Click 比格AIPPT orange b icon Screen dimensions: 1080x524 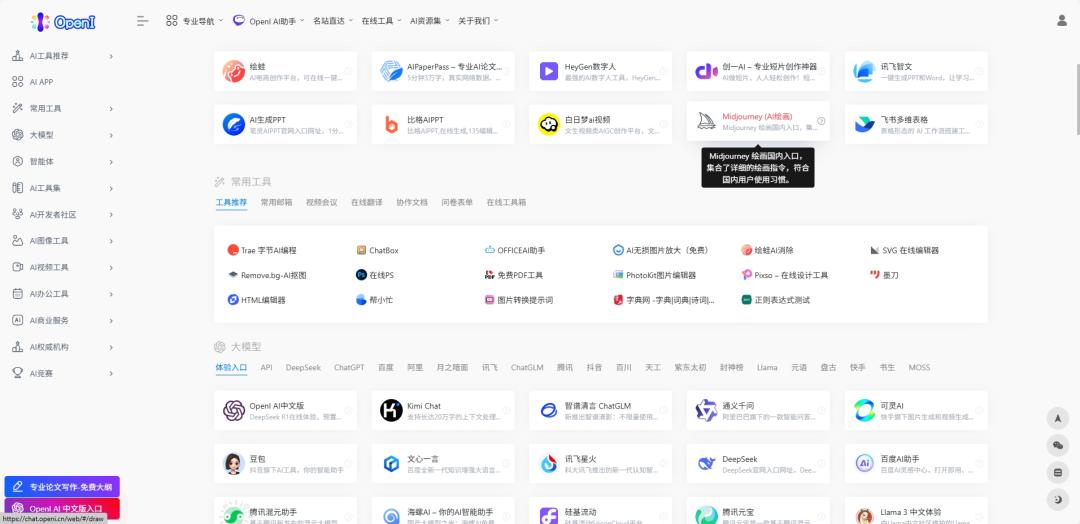point(391,124)
